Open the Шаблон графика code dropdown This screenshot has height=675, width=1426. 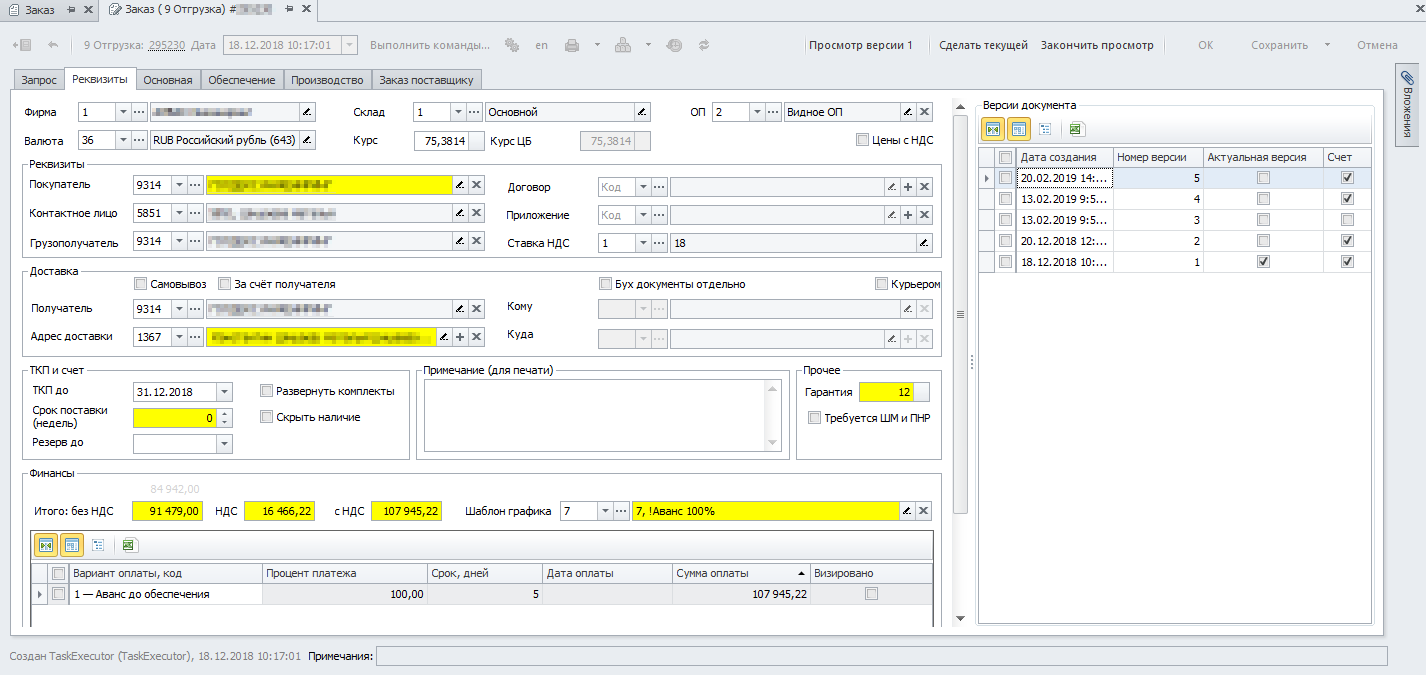[605, 511]
